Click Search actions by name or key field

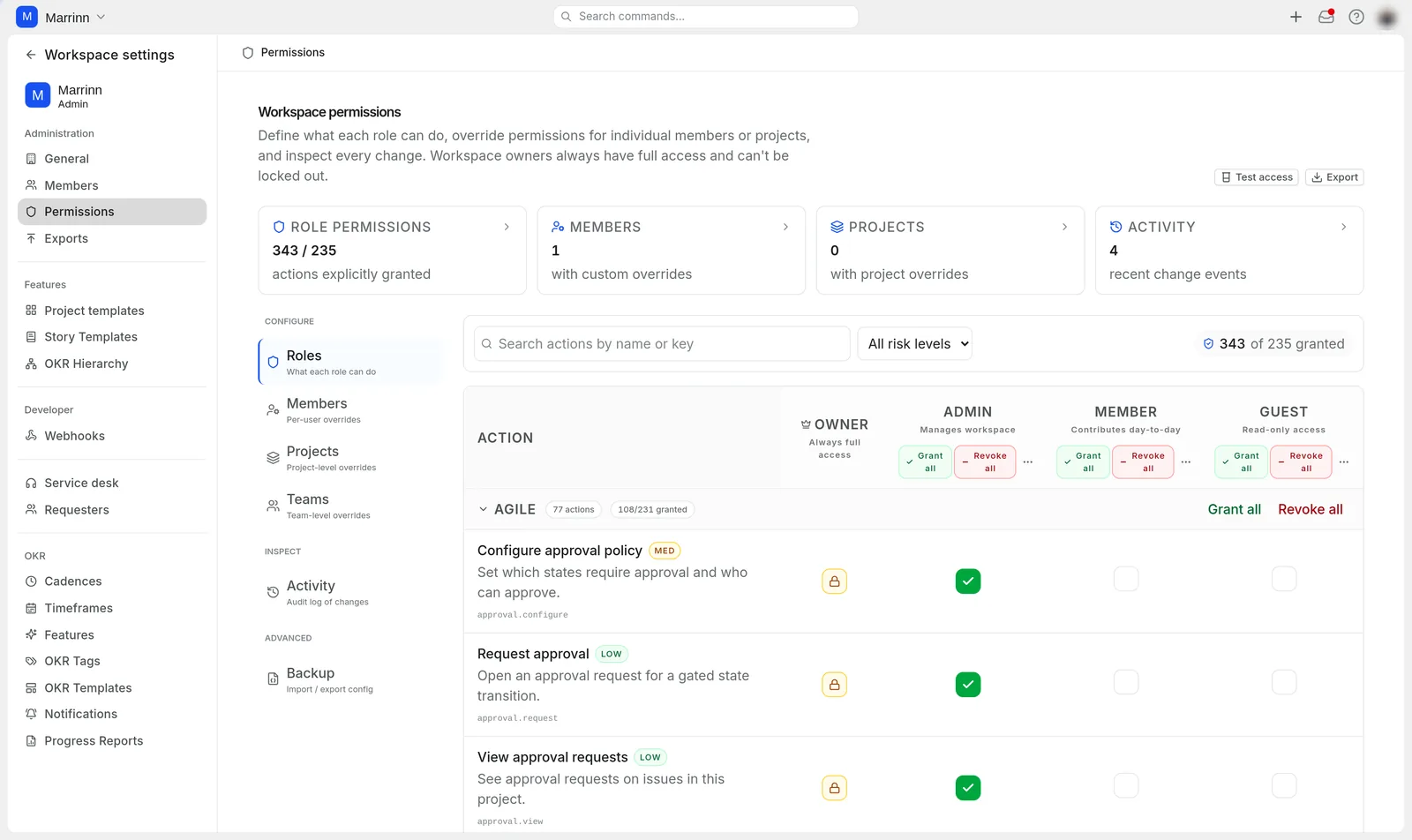662,344
